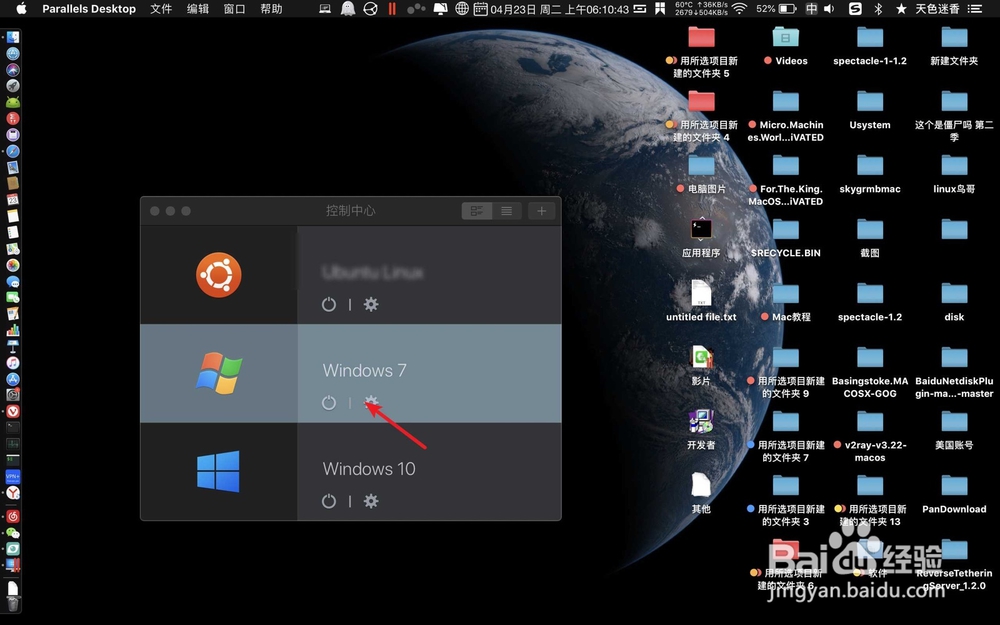Open App Store in the Dock
1000x625 pixels.
13,379
